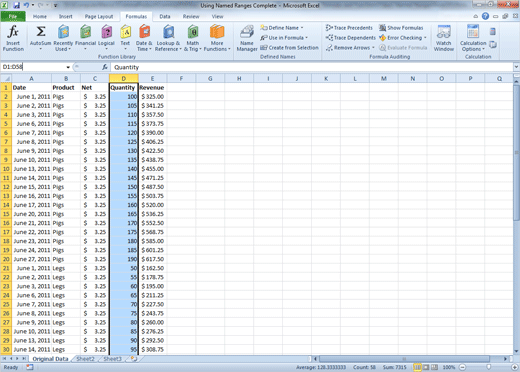Click Trace Dependents
This screenshot has height=372, width=520.
coord(351,38)
